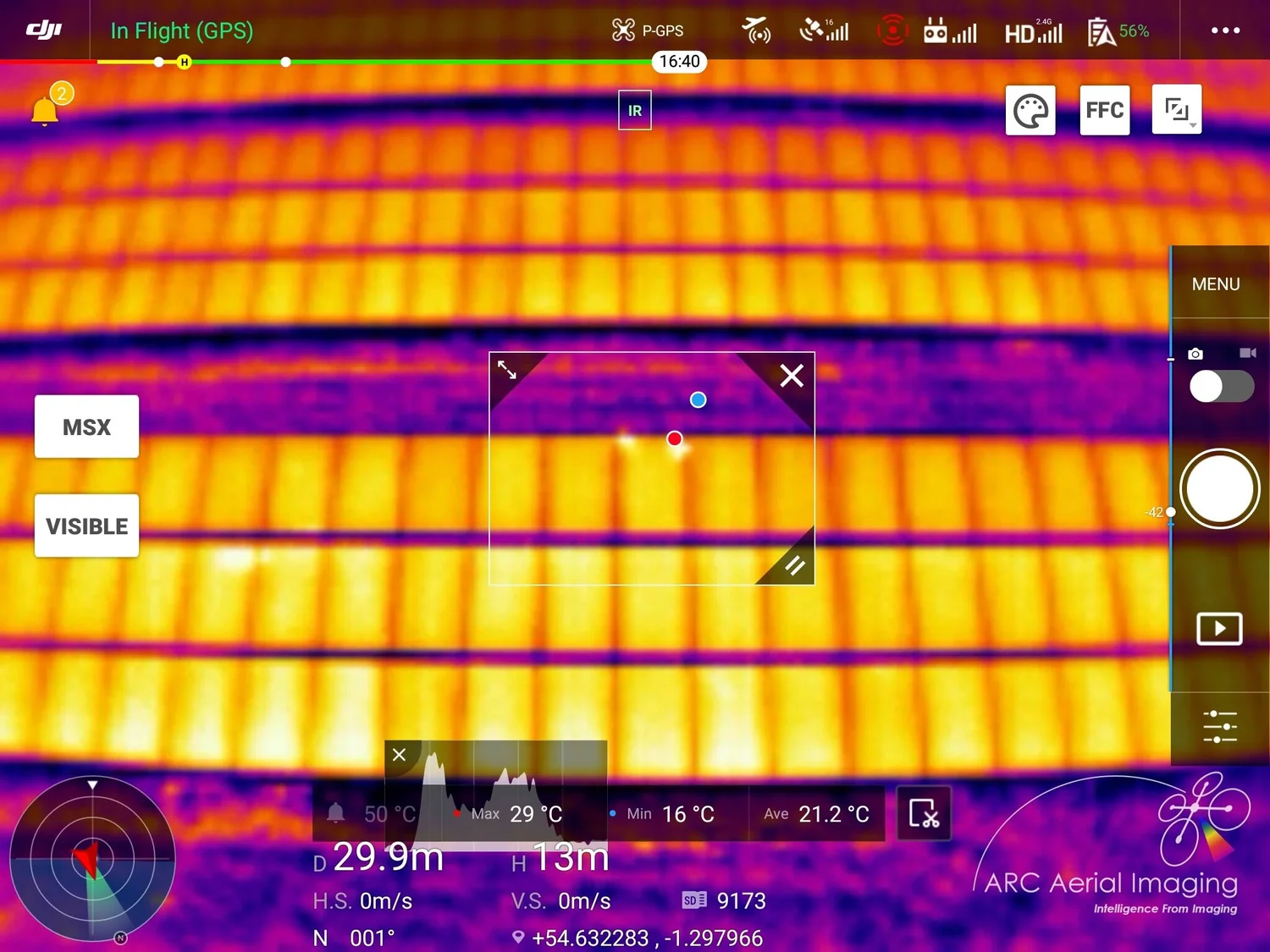Image resolution: width=1270 pixels, height=952 pixels.
Task: Tap the heading N 001° readout
Action: tap(354, 938)
